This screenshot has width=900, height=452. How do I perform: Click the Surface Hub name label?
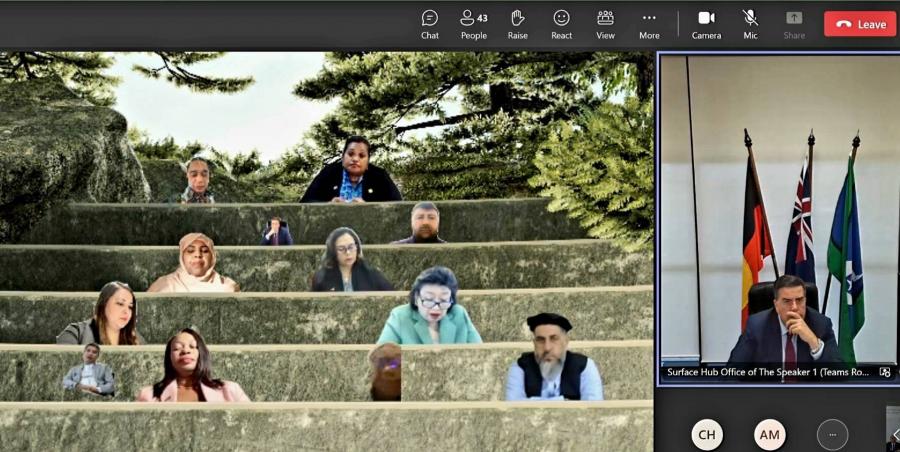768,372
